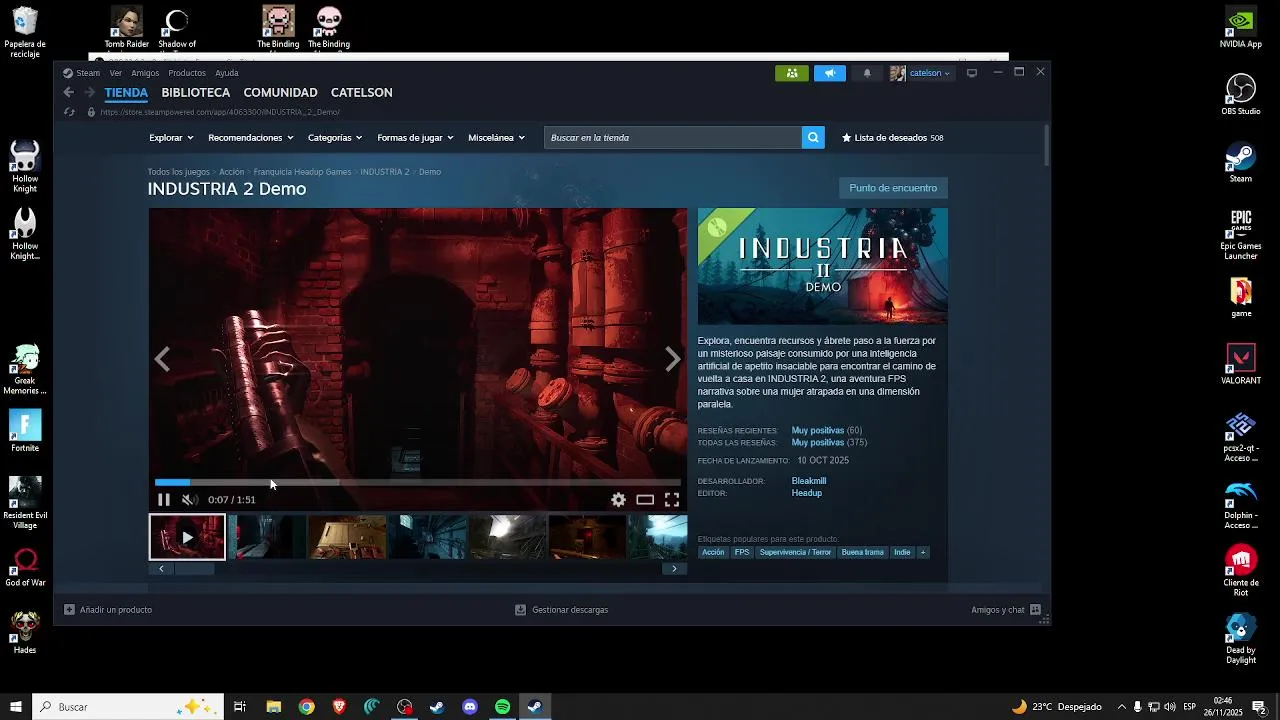Screen dimensions: 1280x720
Task: Open the CATELSON profile tab
Action: coord(361,92)
